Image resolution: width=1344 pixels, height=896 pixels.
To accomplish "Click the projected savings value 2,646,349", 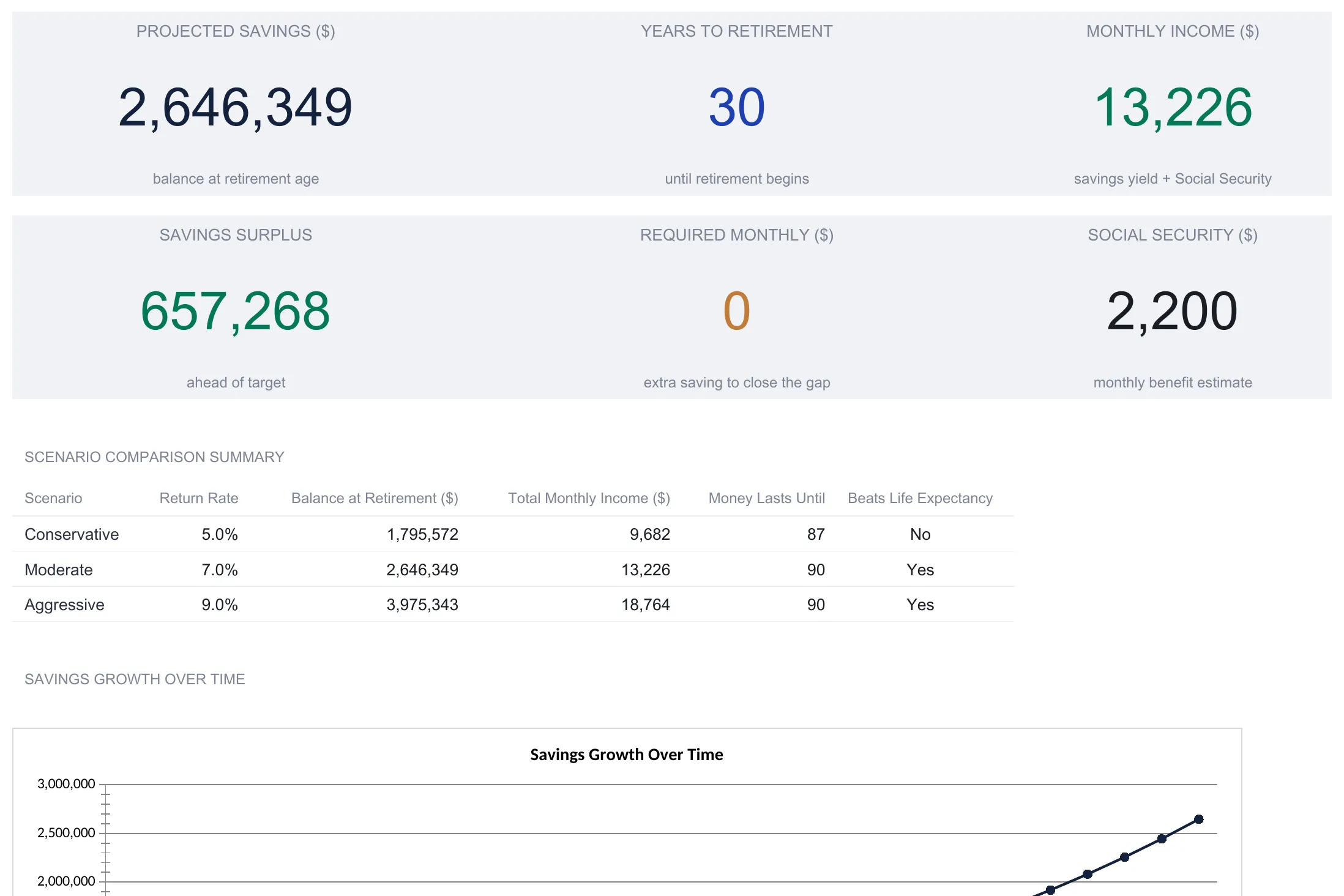I will 236,108.
